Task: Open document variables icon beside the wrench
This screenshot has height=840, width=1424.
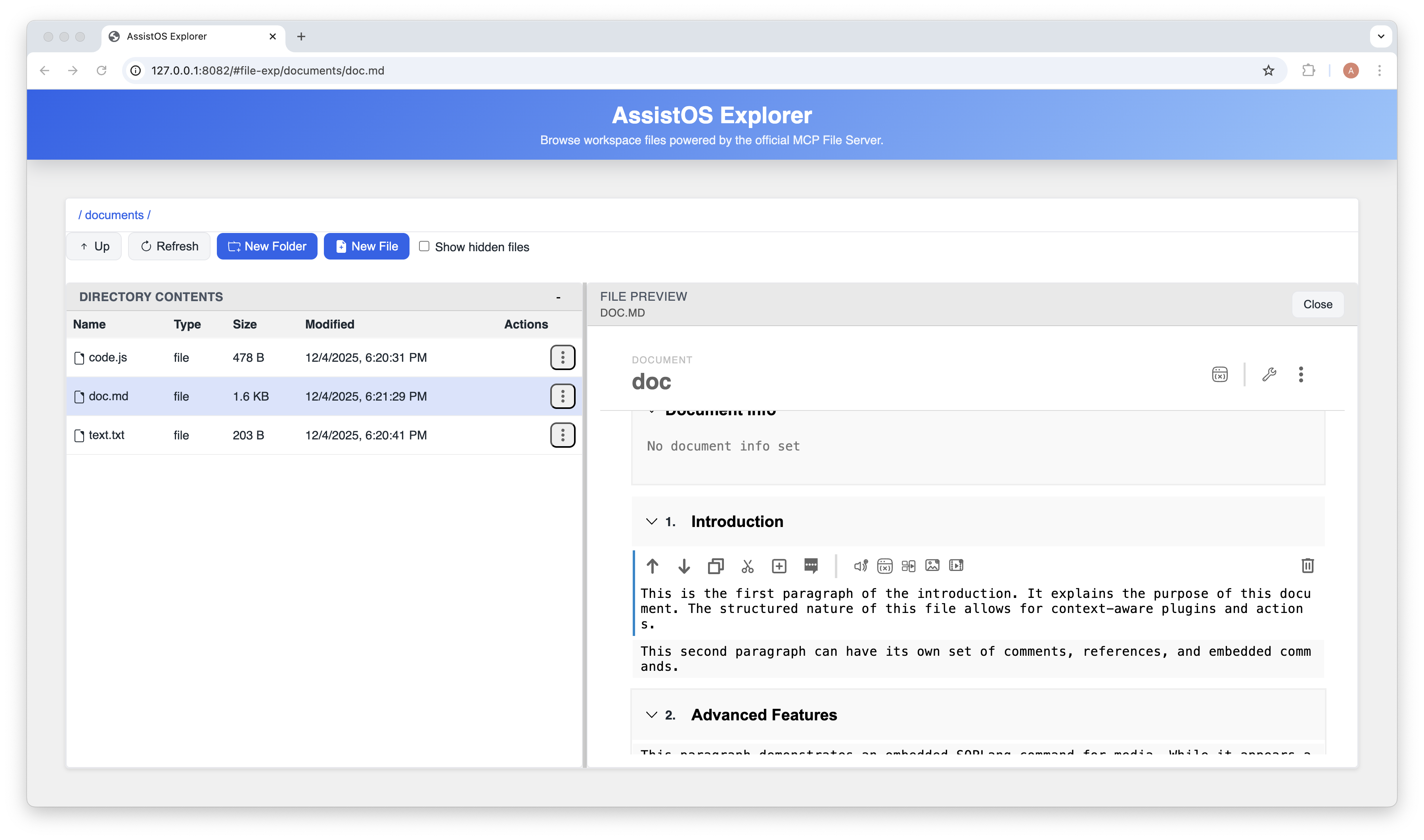Action: 1219,374
